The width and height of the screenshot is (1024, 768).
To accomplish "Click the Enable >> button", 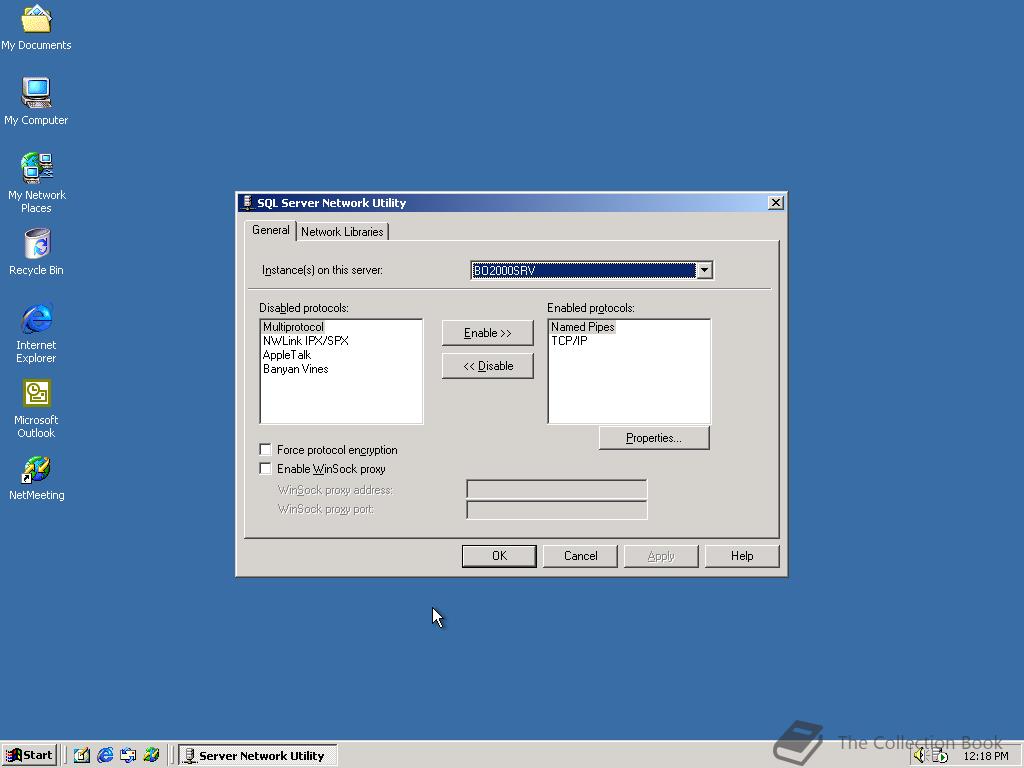I will tap(487, 333).
